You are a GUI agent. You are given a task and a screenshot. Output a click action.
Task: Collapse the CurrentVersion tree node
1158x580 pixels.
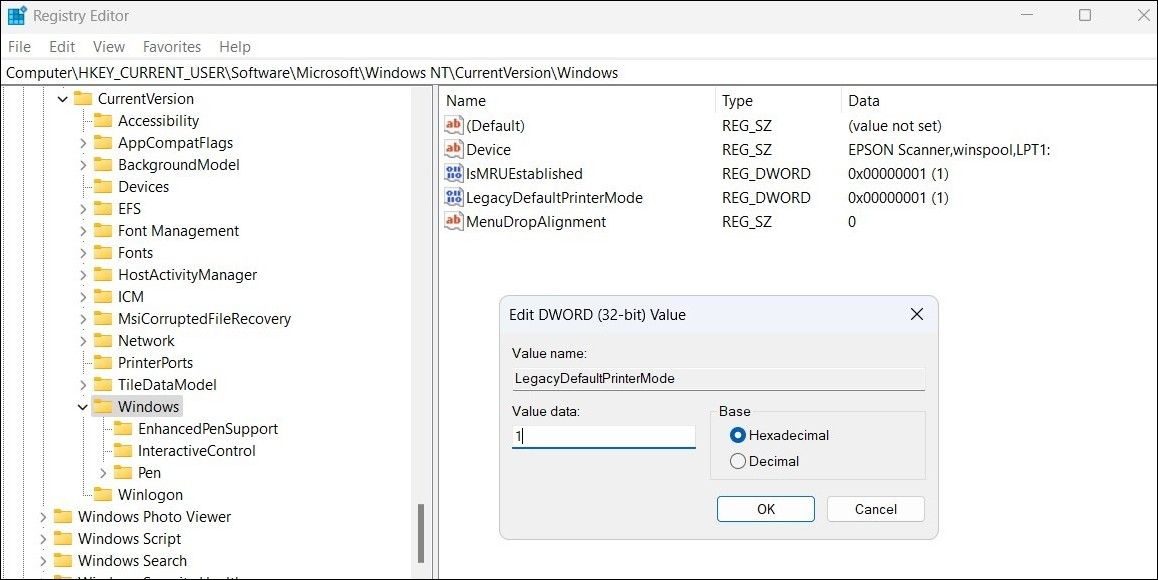click(62, 98)
